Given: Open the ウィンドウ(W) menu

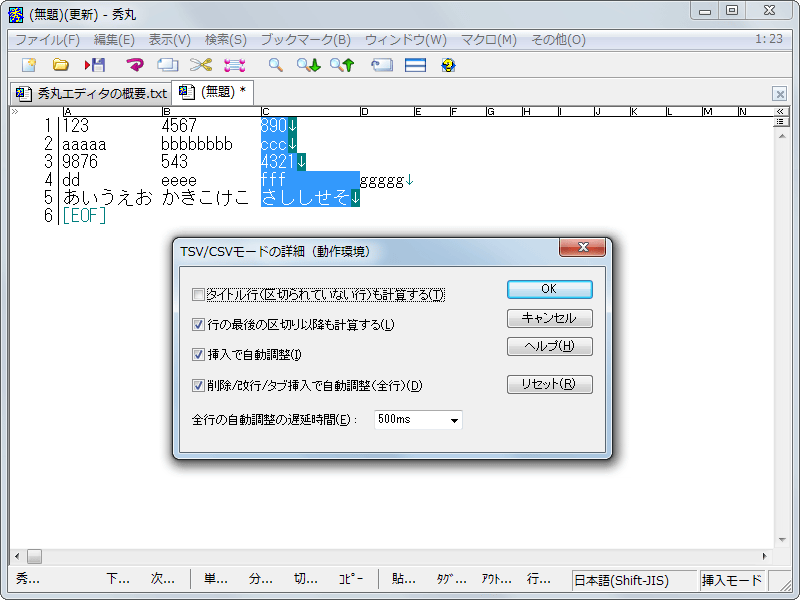Looking at the screenshot, I should pyautogui.click(x=406, y=40).
